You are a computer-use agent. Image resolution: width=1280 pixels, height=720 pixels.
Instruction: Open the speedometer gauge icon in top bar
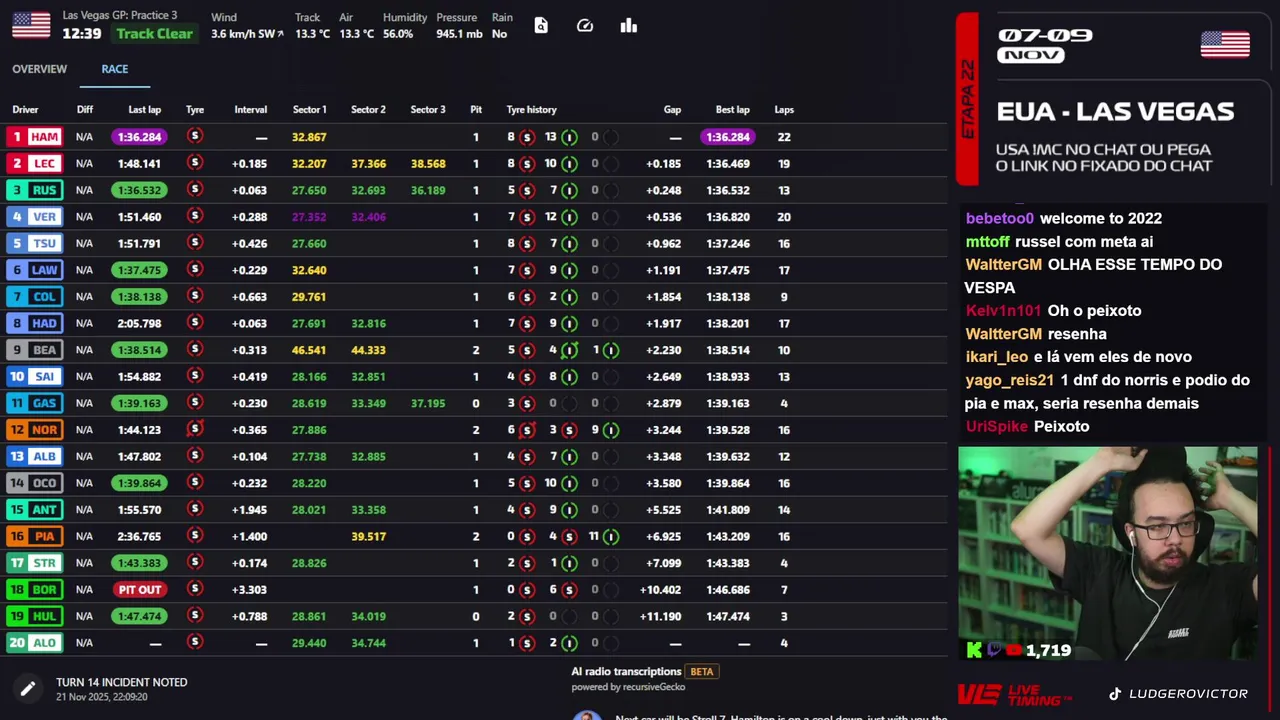585,26
